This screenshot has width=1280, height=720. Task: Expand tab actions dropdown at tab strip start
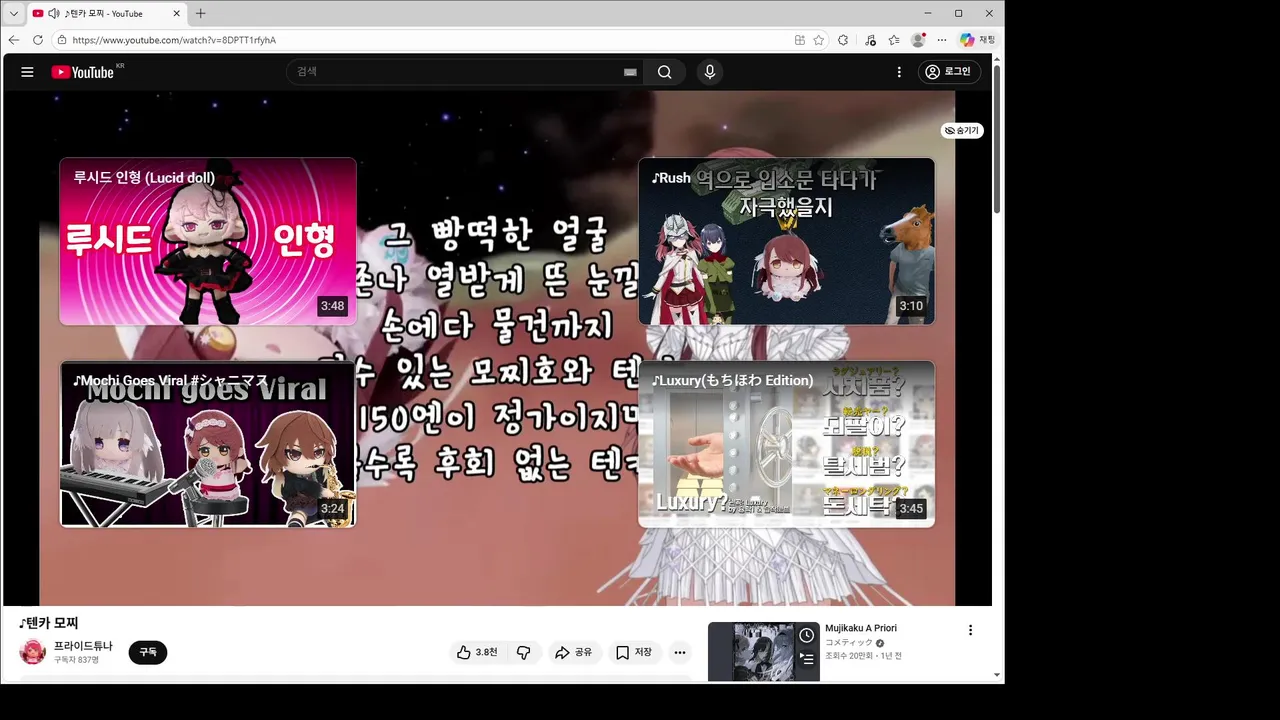click(x=13, y=13)
